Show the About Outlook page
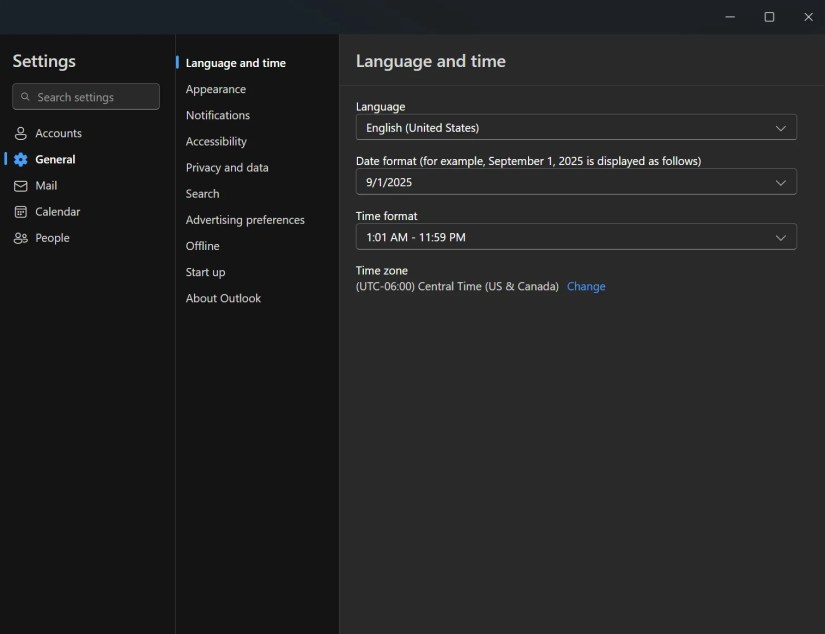Image resolution: width=825 pixels, height=634 pixels. [x=223, y=298]
